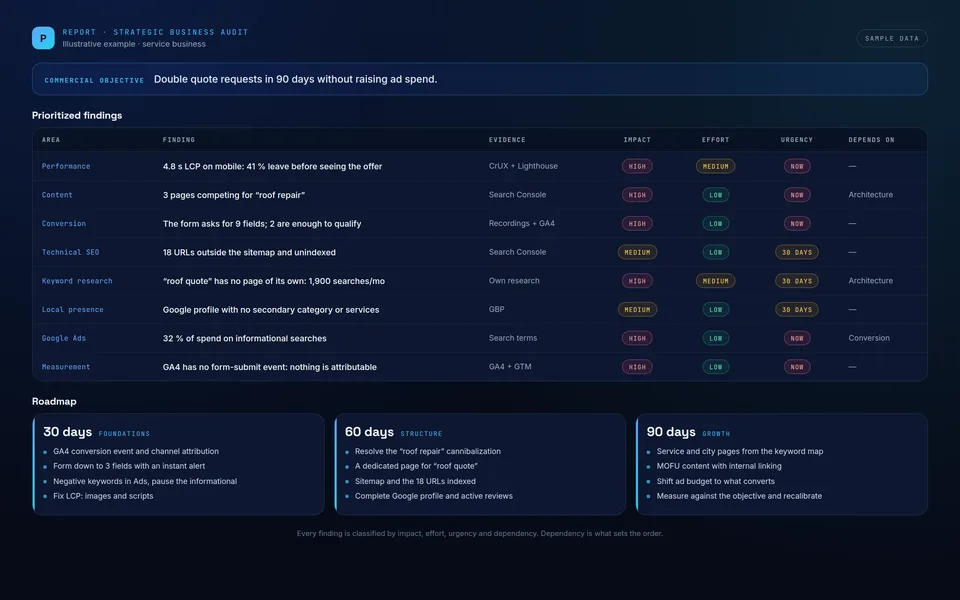Select the Technical SEO area label
This screenshot has width=960, height=600.
[70, 252]
